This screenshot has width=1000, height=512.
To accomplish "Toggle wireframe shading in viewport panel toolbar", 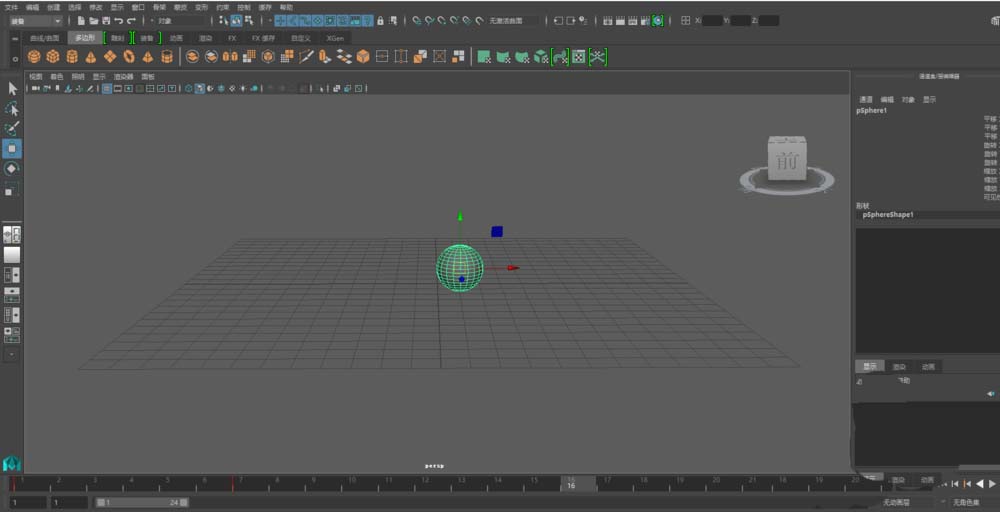I will pos(189,89).
